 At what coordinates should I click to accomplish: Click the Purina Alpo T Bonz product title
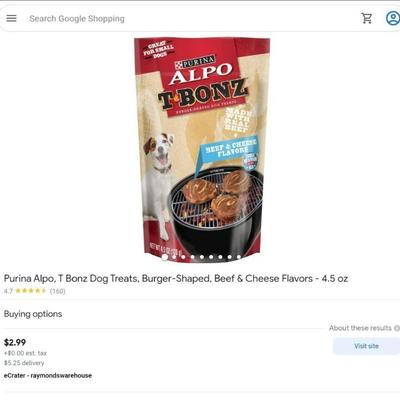(176, 278)
